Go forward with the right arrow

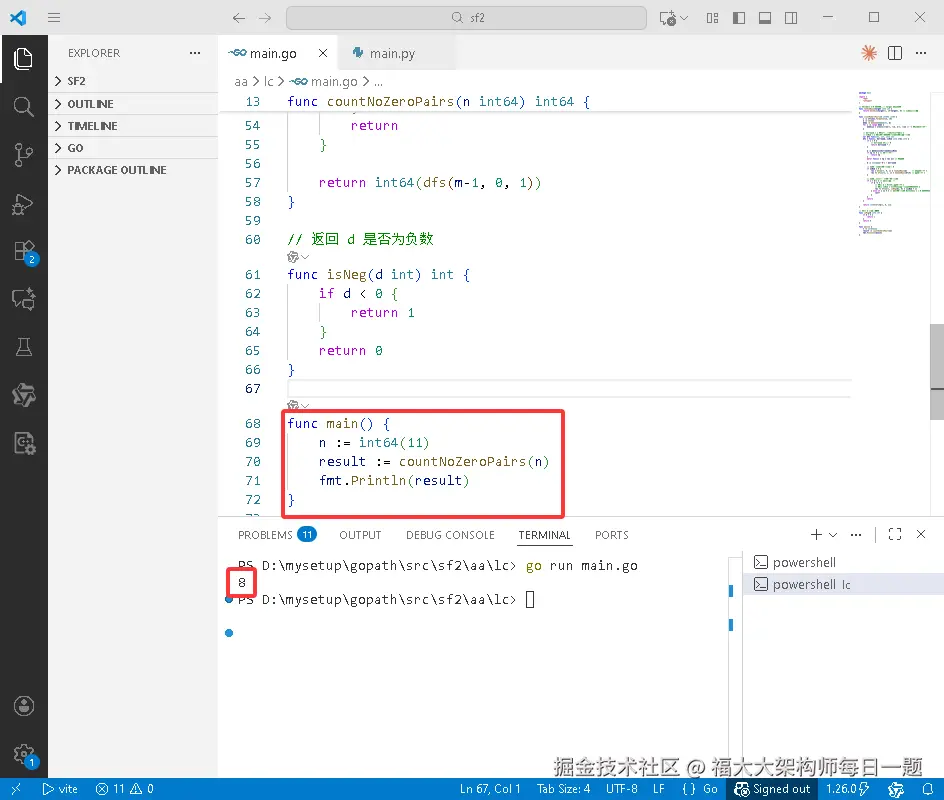(265, 18)
